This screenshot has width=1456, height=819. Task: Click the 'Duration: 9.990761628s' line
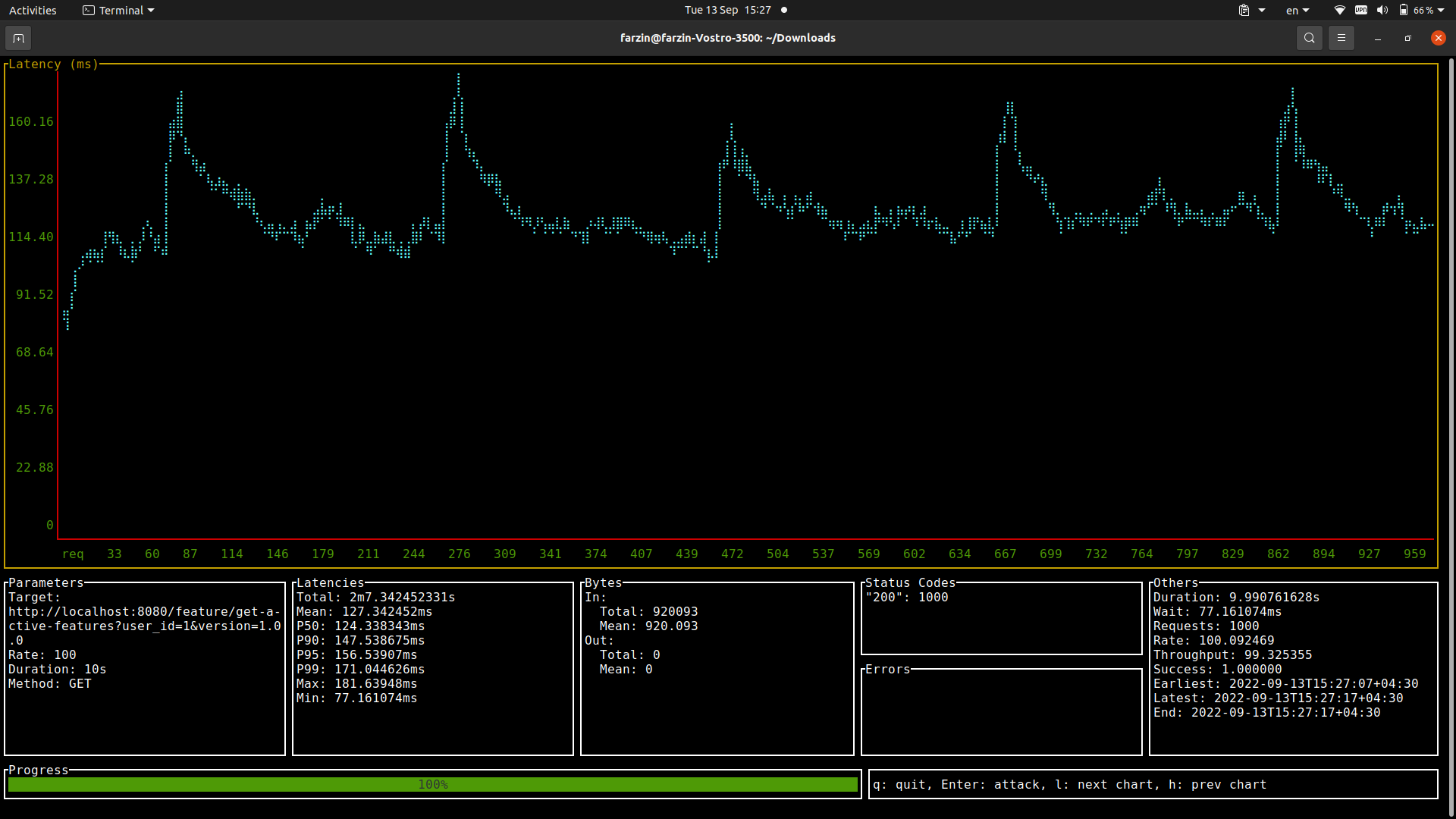(1237, 598)
